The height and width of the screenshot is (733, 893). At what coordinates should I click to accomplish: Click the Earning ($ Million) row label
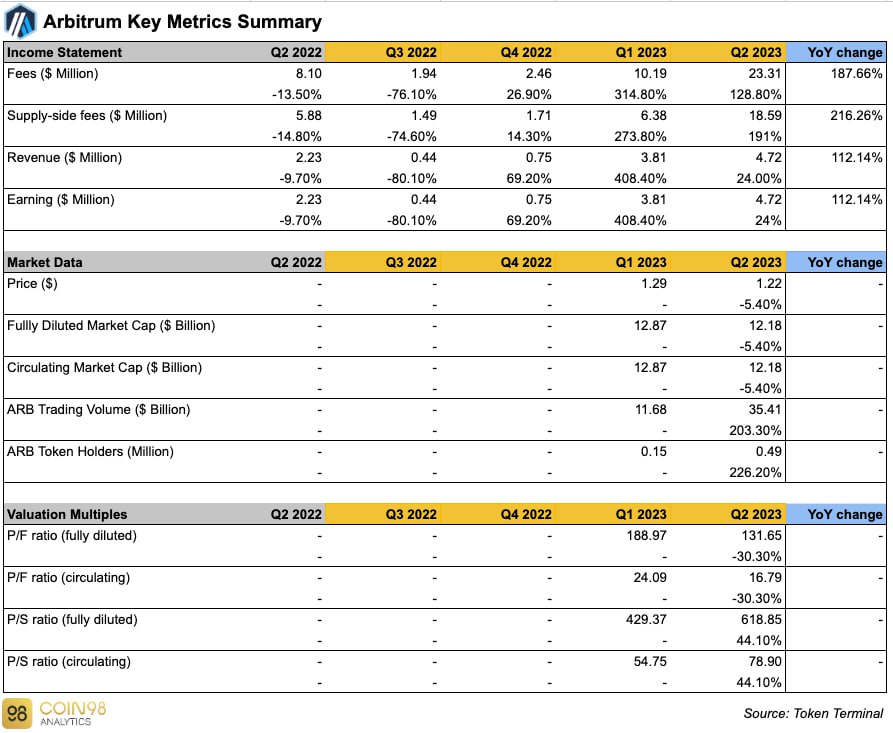[60, 199]
